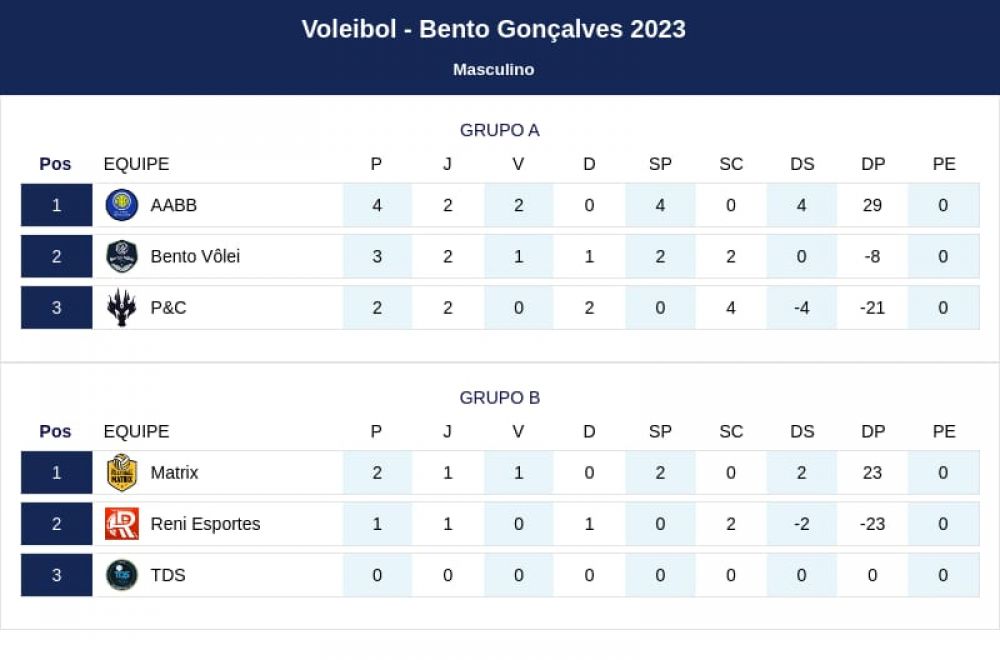Click the Pos column header in Grupo A
The image size is (1000, 660).
(55, 164)
